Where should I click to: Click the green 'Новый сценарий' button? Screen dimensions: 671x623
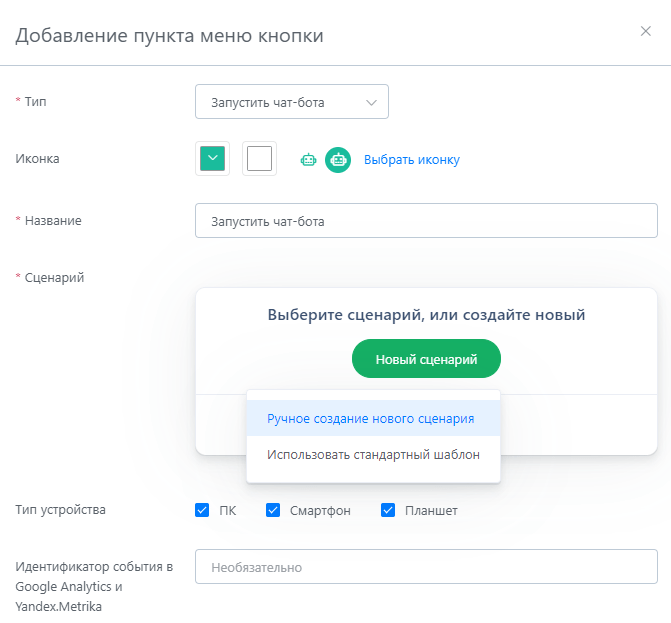click(x=426, y=359)
